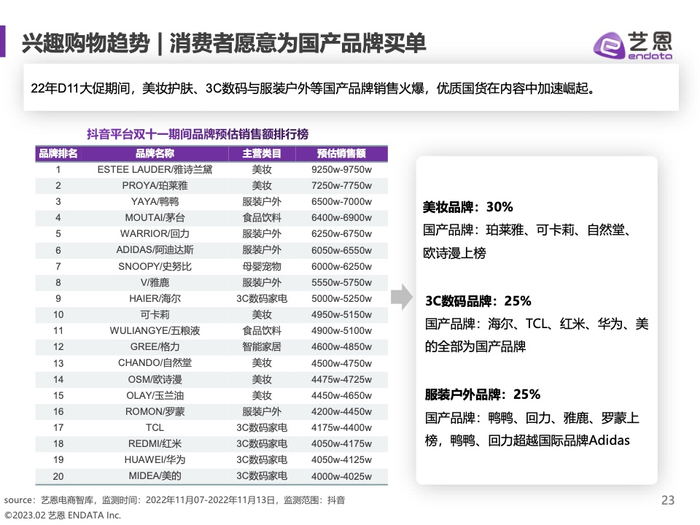Click the 品牌排名 column header
Screen dimensions: 700x525
pyautogui.click(x=58, y=154)
